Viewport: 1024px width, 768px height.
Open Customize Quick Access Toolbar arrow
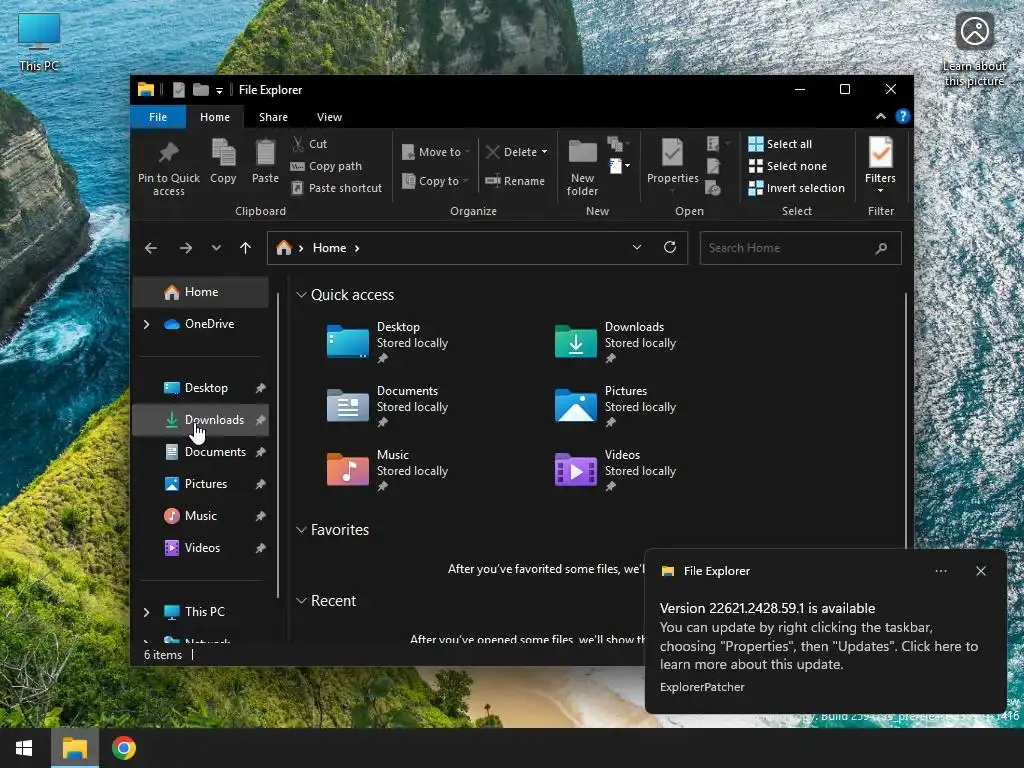pyautogui.click(x=219, y=91)
